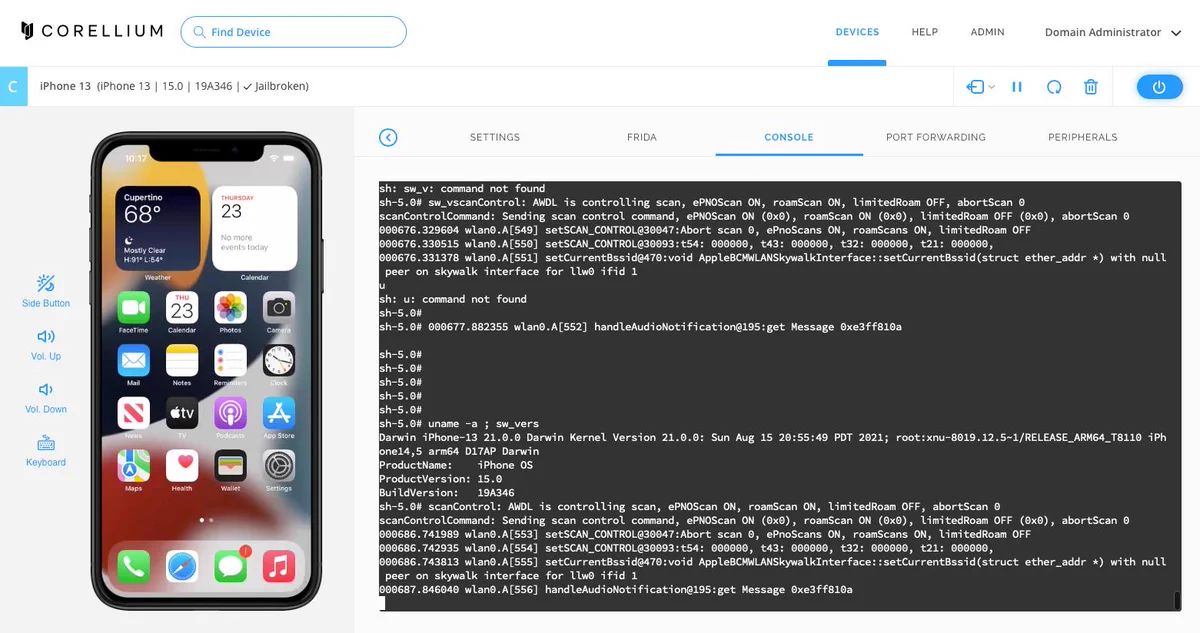
Task: Pause the virtual device
Action: point(1017,87)
